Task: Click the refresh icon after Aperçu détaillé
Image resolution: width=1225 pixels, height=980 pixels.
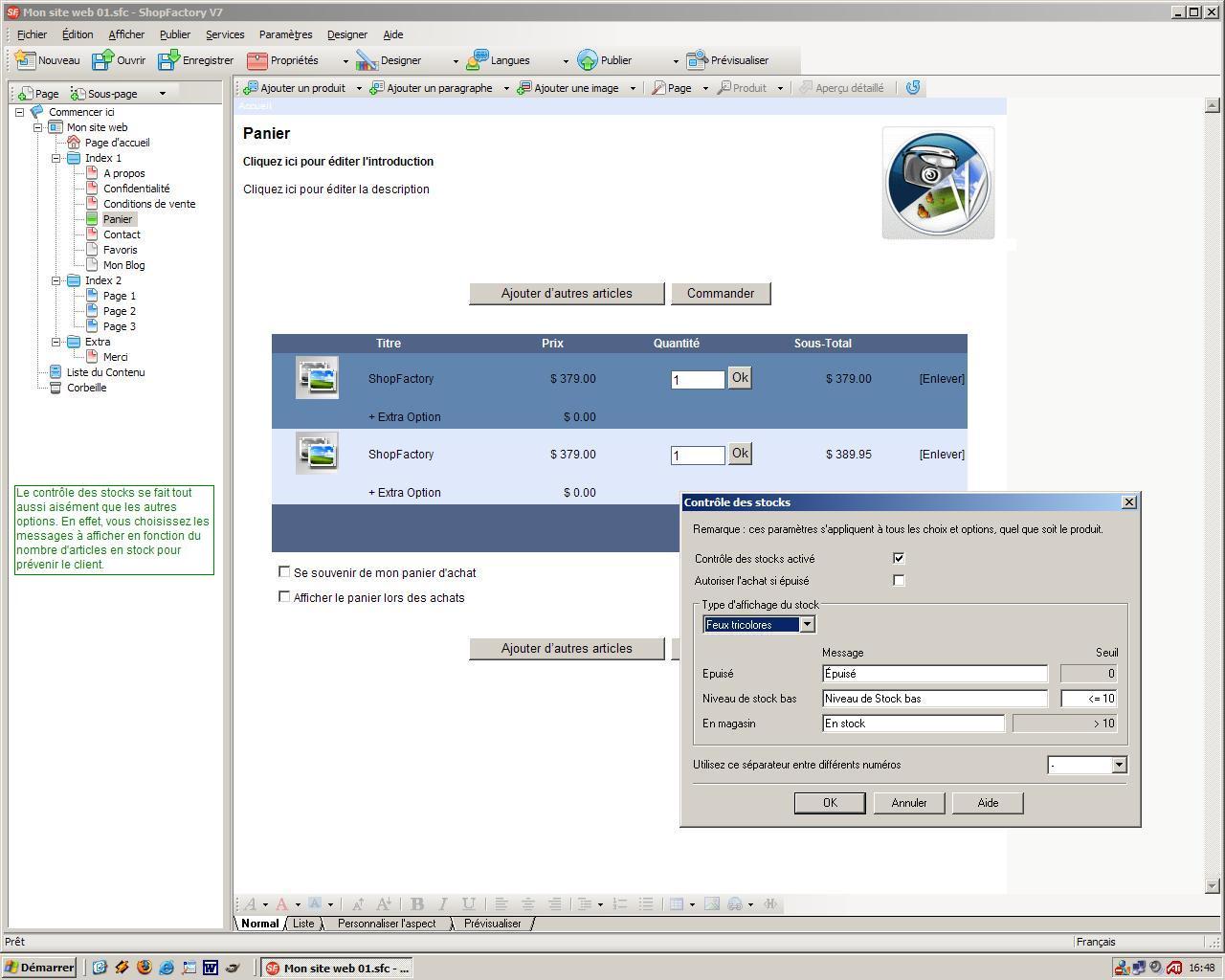Action: 913,88
